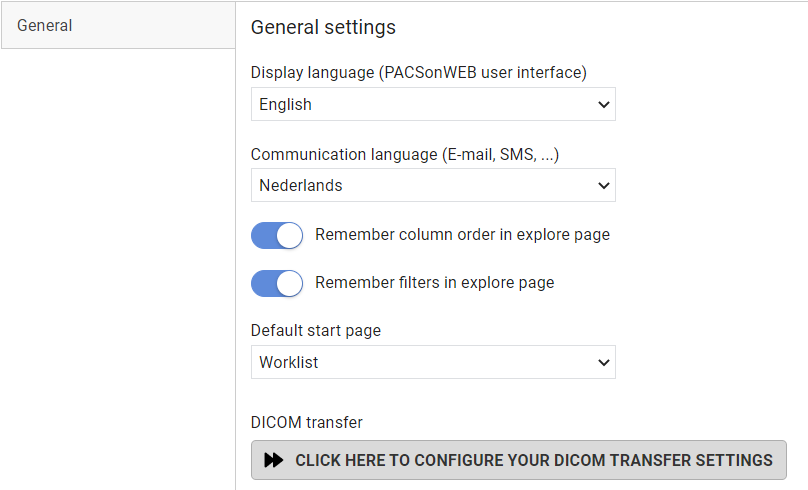Open the Default start page dropdown

(433, 362)
